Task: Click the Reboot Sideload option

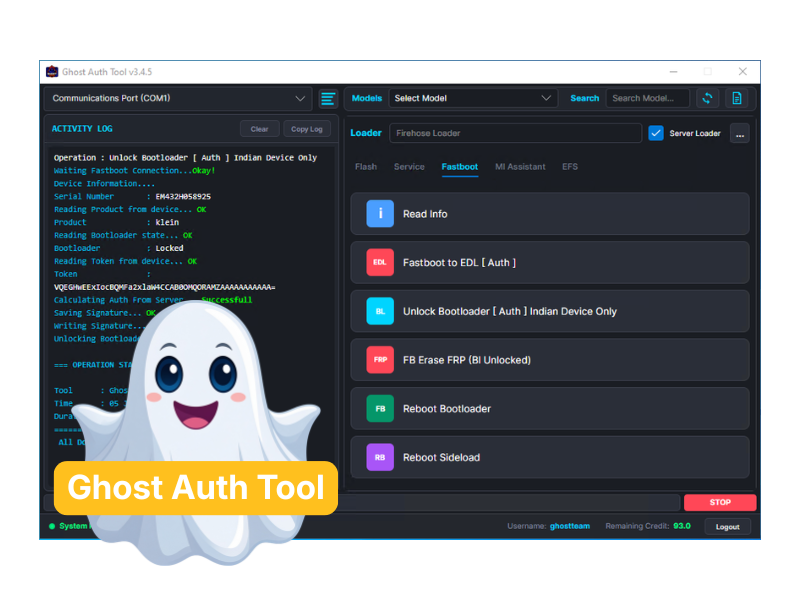Action: click(x=550, y=457)
